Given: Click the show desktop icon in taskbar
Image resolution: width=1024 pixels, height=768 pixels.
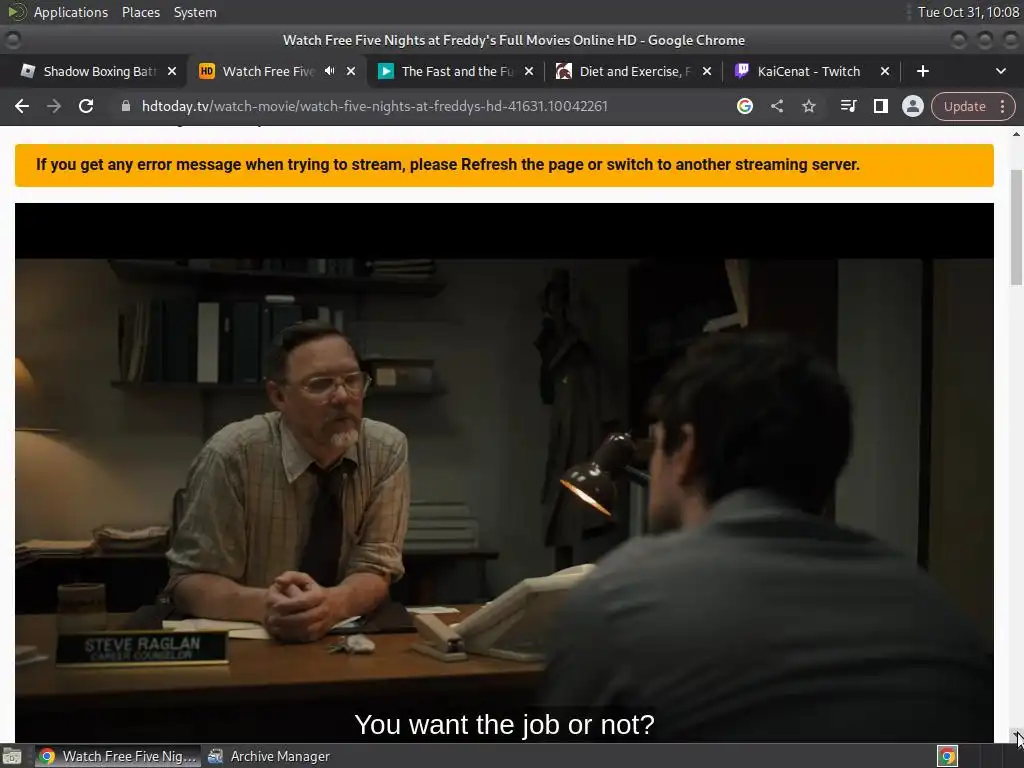Looking at the screenshot, I should point(12,756).
